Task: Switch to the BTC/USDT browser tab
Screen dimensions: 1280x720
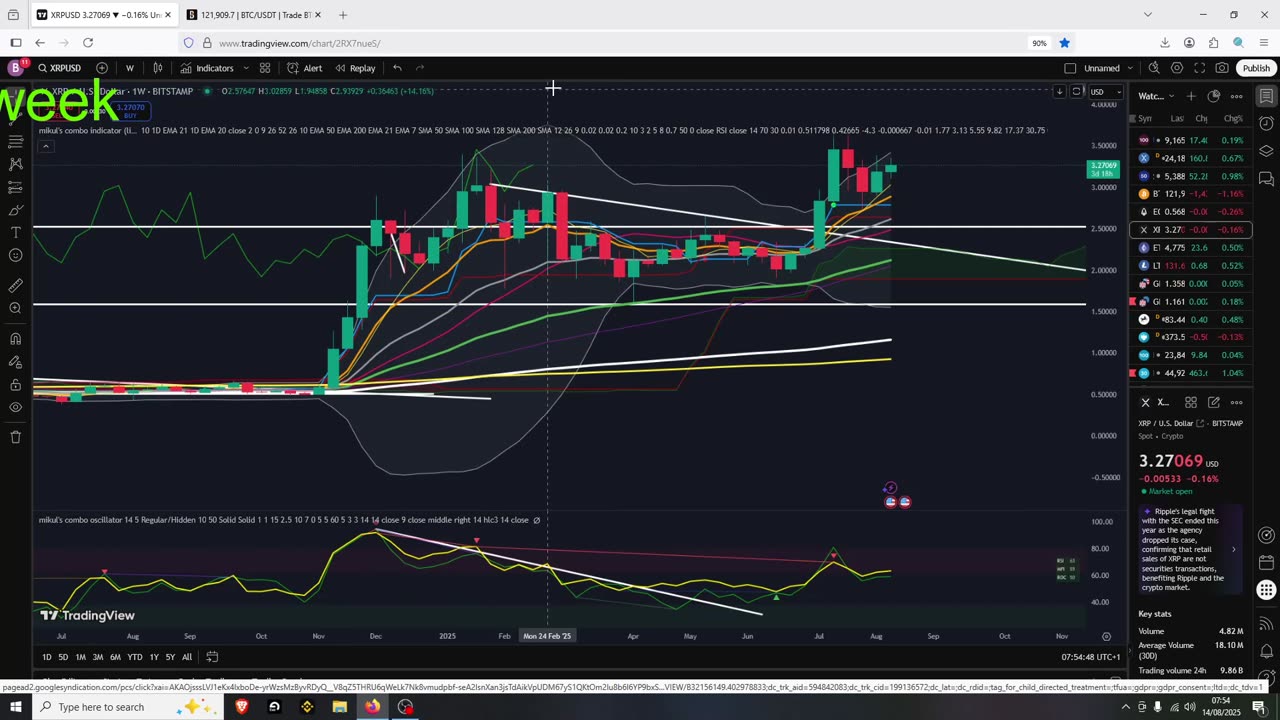Action: point(255,15)
